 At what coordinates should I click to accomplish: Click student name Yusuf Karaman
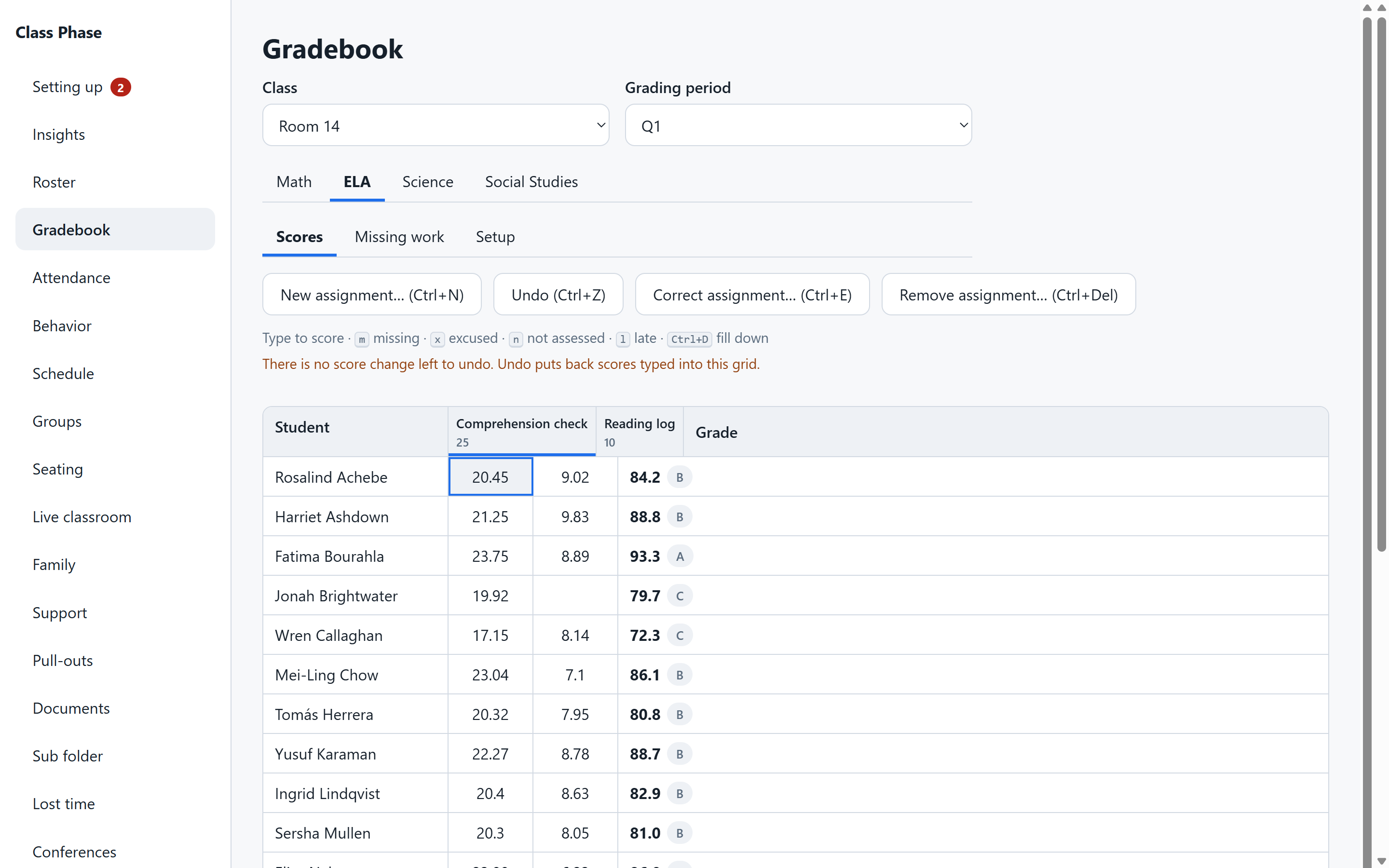pyautogui.click(x=326, y=754)
